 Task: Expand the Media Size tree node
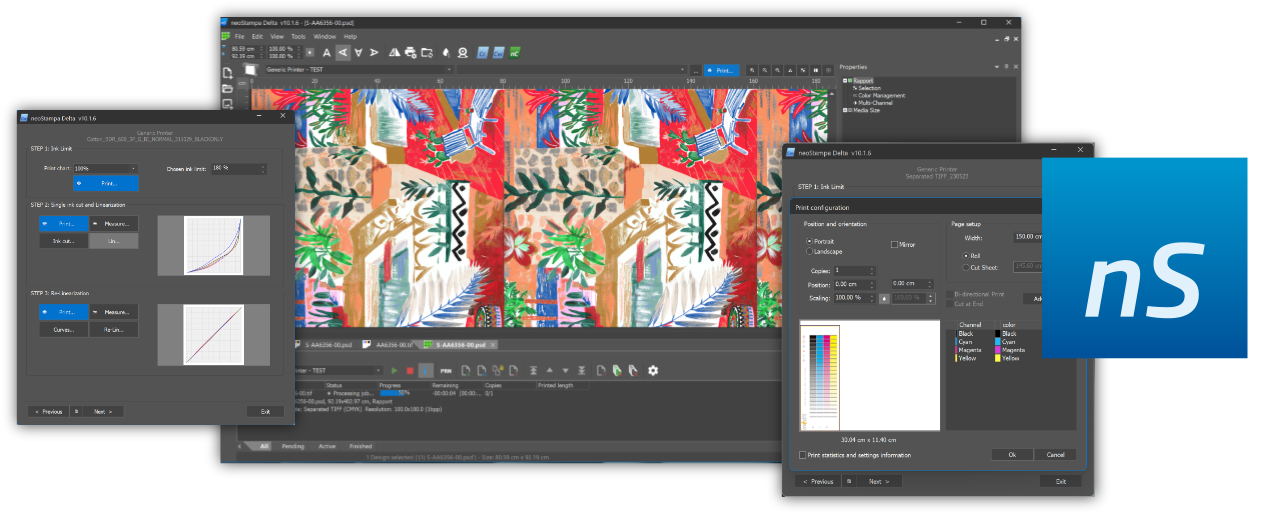(x=846, y=110)
